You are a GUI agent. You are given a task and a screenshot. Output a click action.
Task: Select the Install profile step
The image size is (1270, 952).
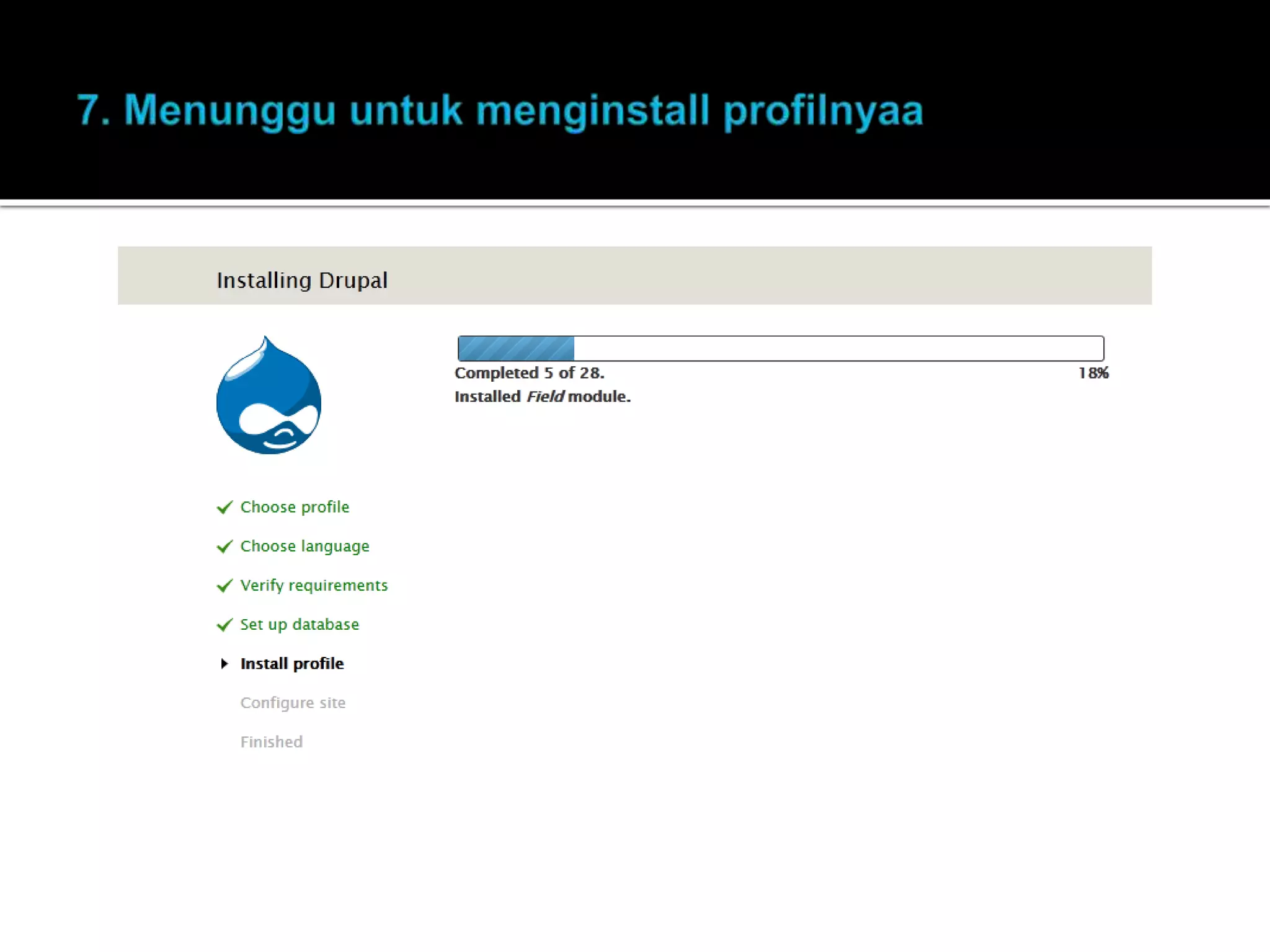tap(292, 664)
